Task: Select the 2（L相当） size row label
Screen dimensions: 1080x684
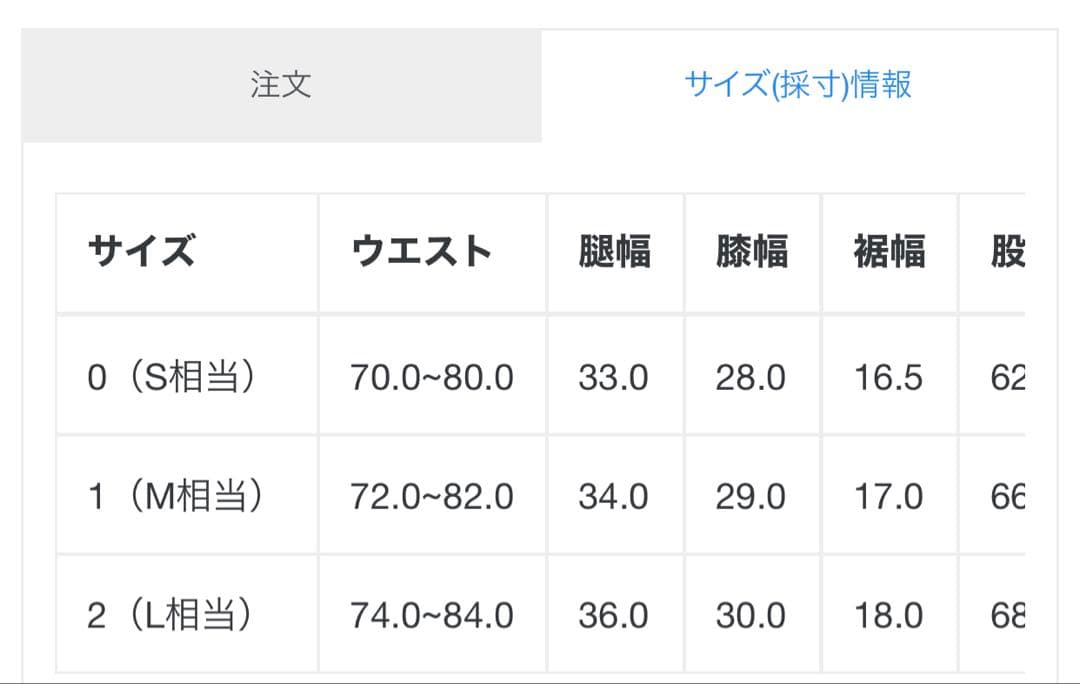Action: [x=169, y=615]
